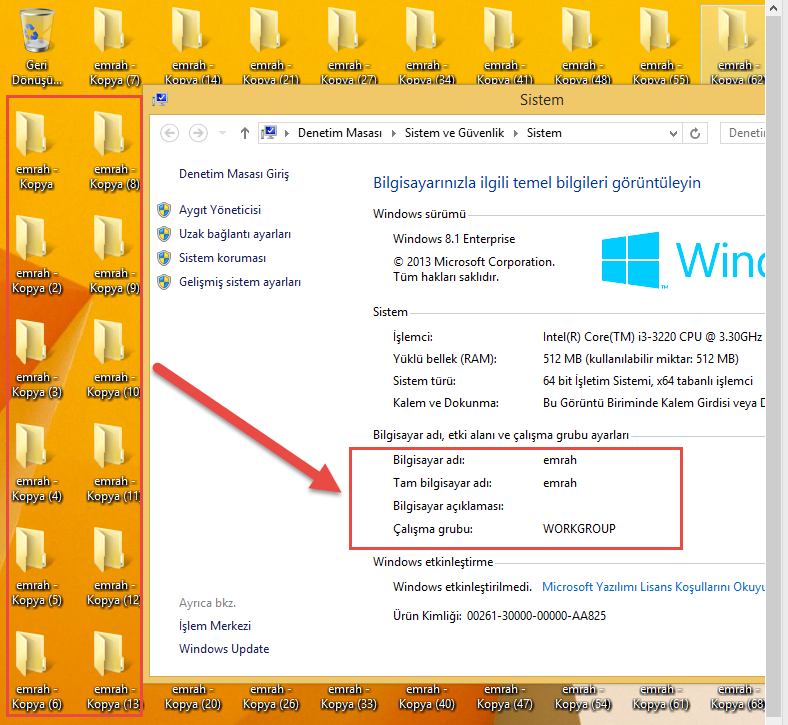The height and width of the screenshot is (725, 788).
Task: Open Aygıt Yöneticisi
Action: pos(220,210)
